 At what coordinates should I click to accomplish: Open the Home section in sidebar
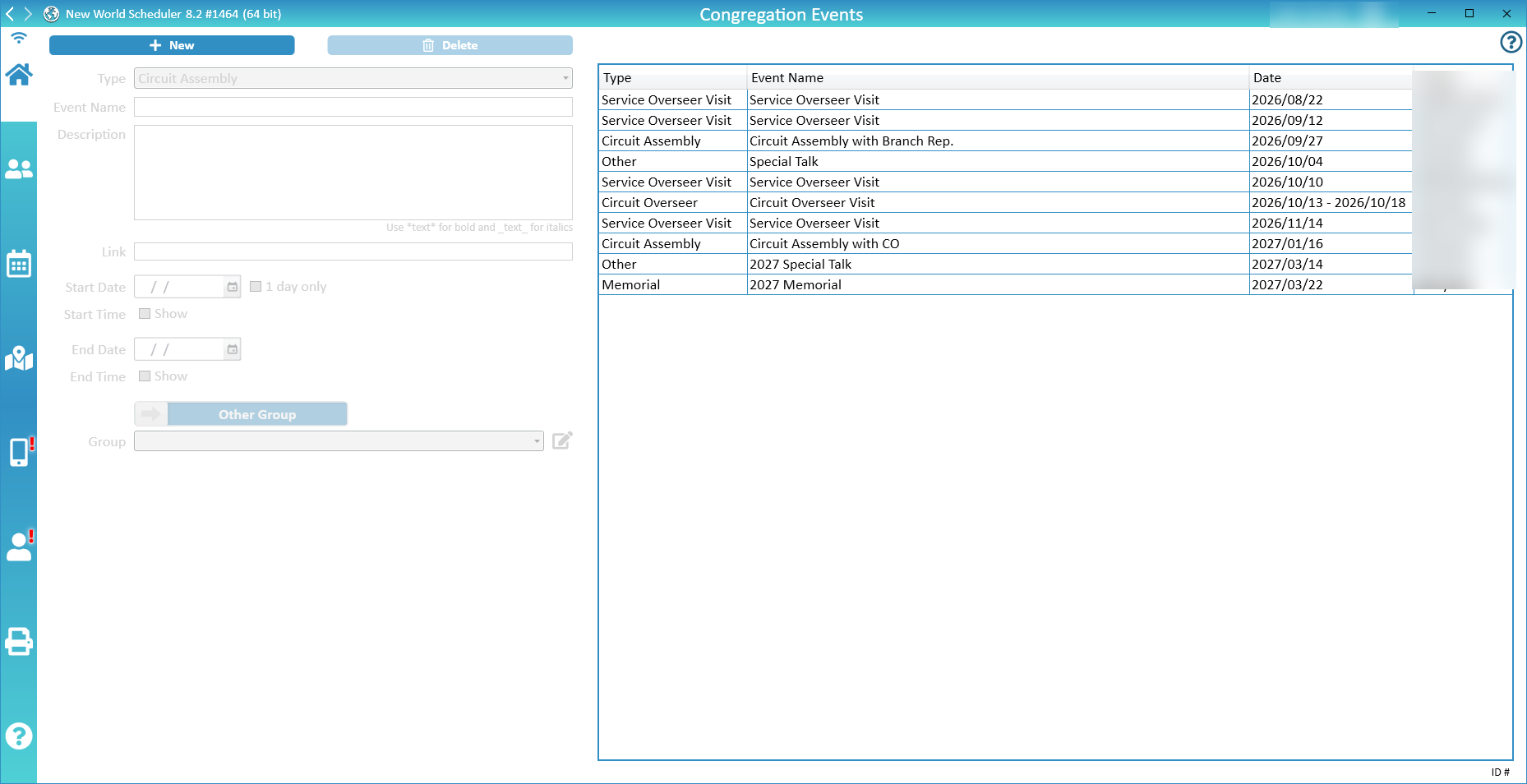click(x=19, y=75)
